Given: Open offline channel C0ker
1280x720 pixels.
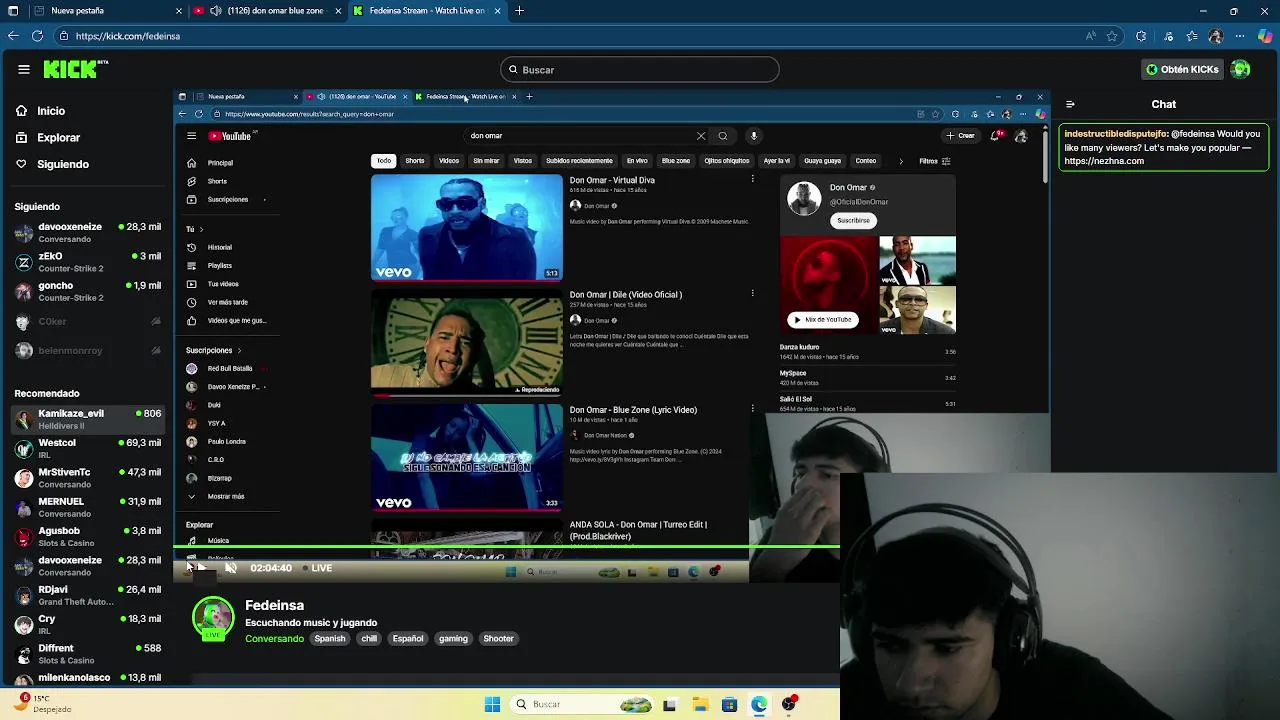Looking at the screenshot, I should [x=87, y=321].
